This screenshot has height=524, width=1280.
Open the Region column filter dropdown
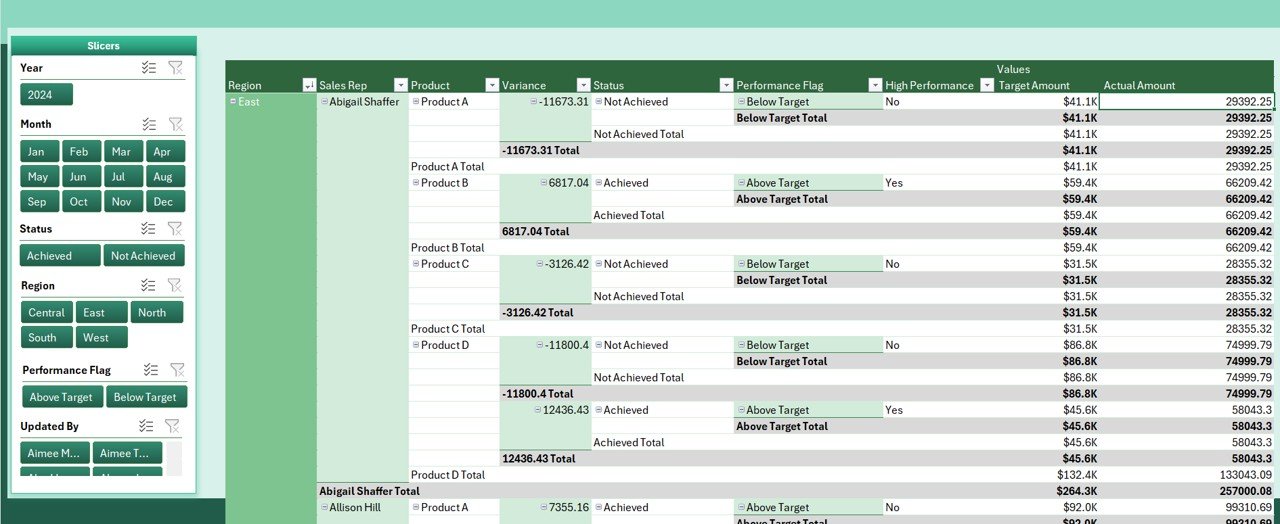click(309, 86)
